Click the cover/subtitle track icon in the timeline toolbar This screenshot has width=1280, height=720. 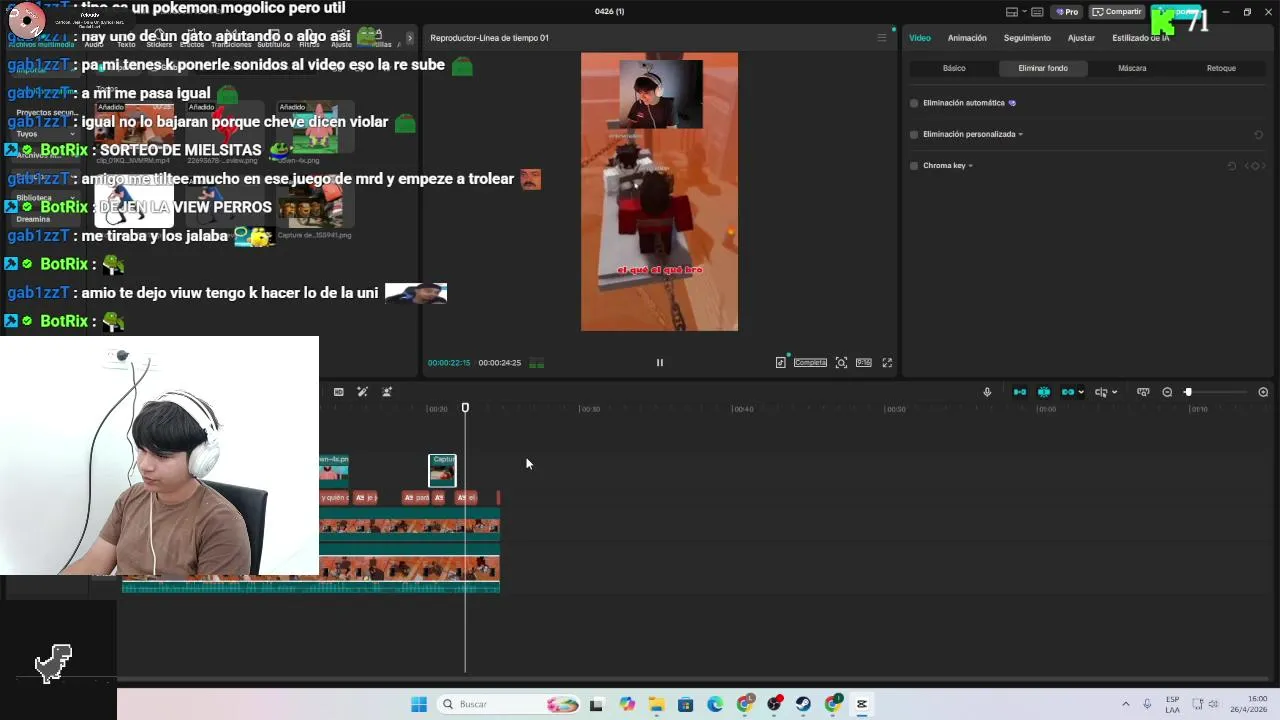[1143, 392]
